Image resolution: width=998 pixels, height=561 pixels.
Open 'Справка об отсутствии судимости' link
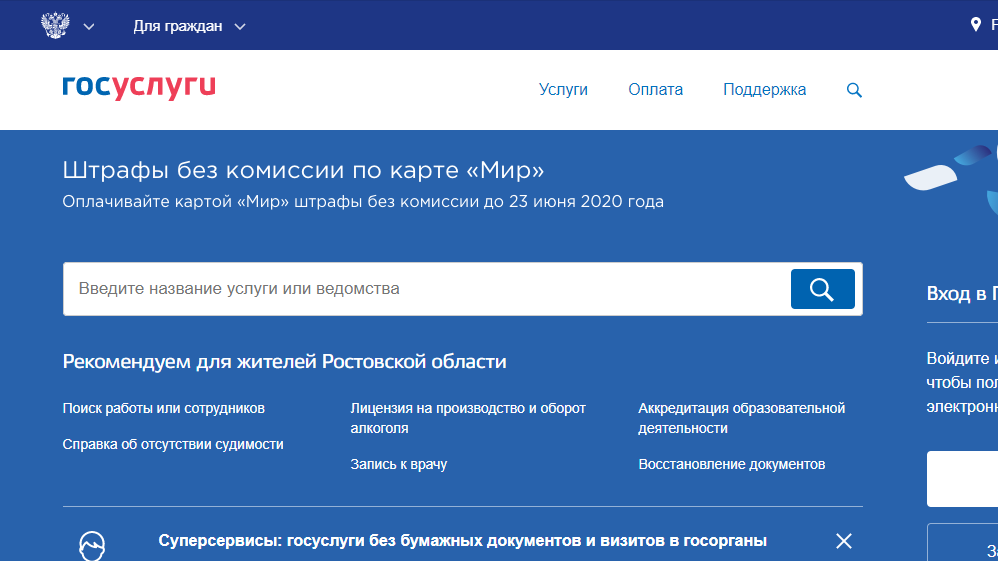tap(173, 444)
